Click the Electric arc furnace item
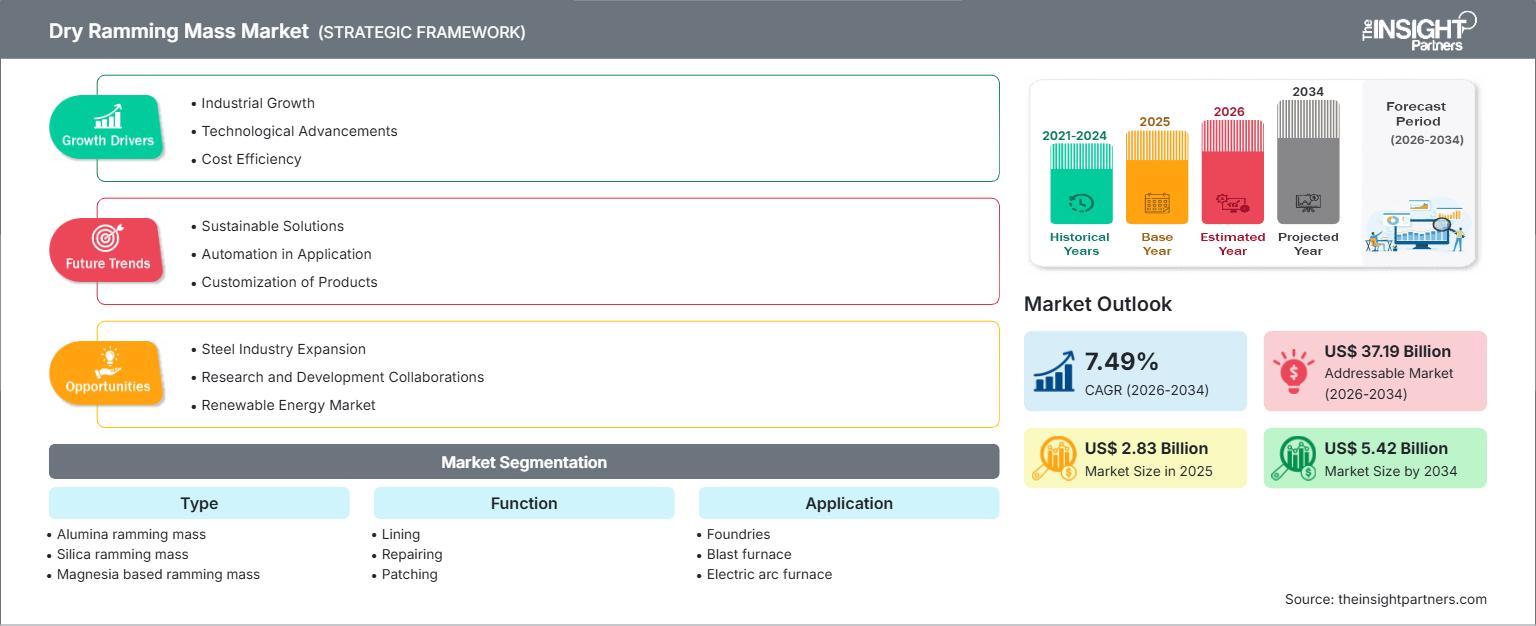This screenshot has height=626, width=1536. pos(769,574)
